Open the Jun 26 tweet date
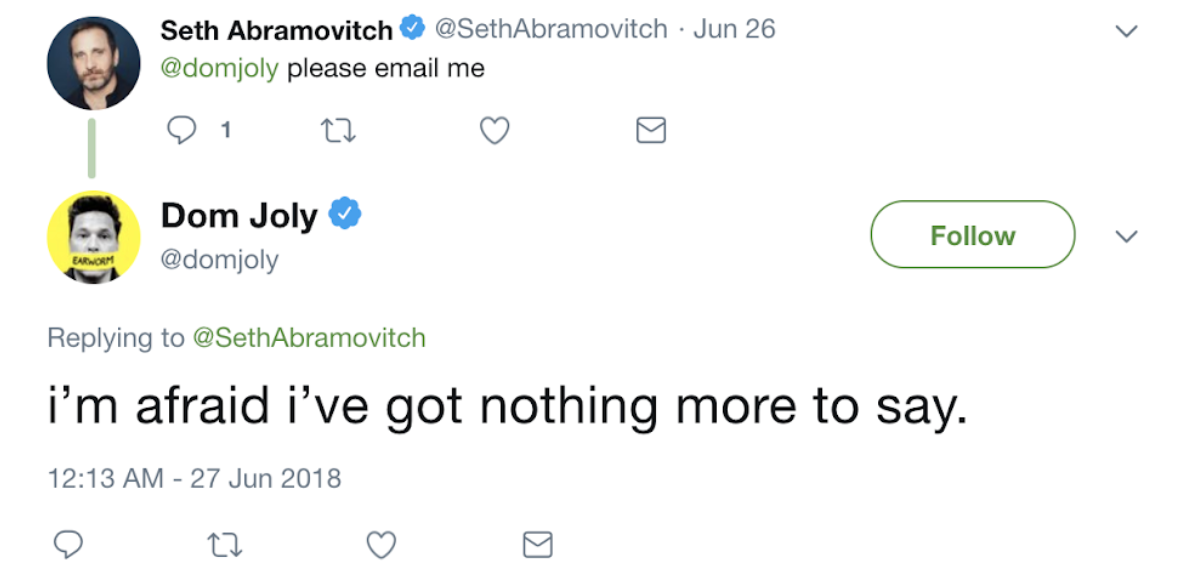Image resolution: width=1192 pixels, height=586 pixels. [734, 29]
